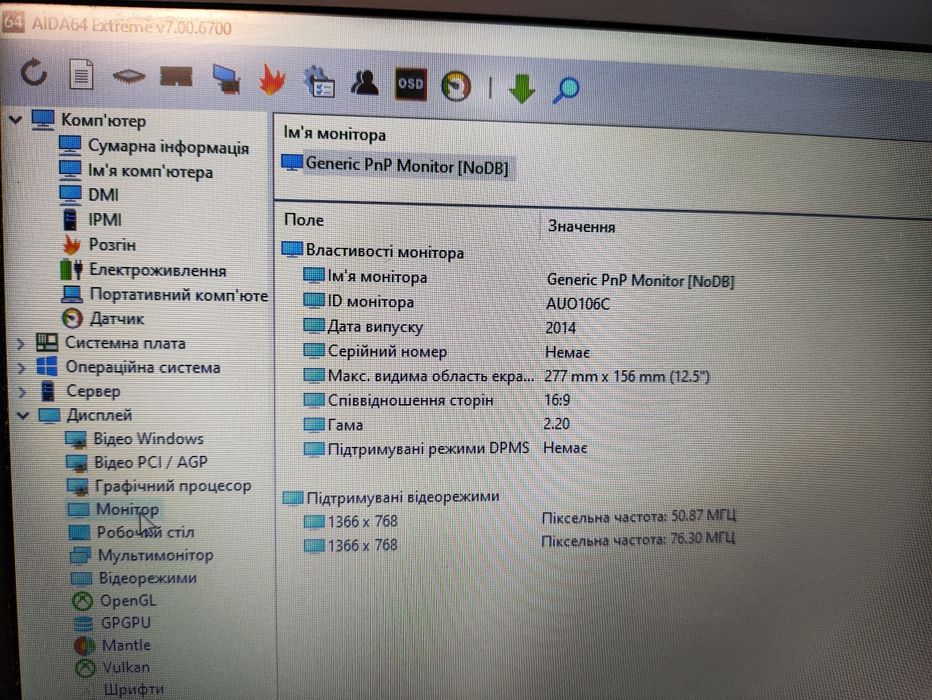Collapse the Дисплей tree node
The image size is (932, 700).
click(23, 415)
